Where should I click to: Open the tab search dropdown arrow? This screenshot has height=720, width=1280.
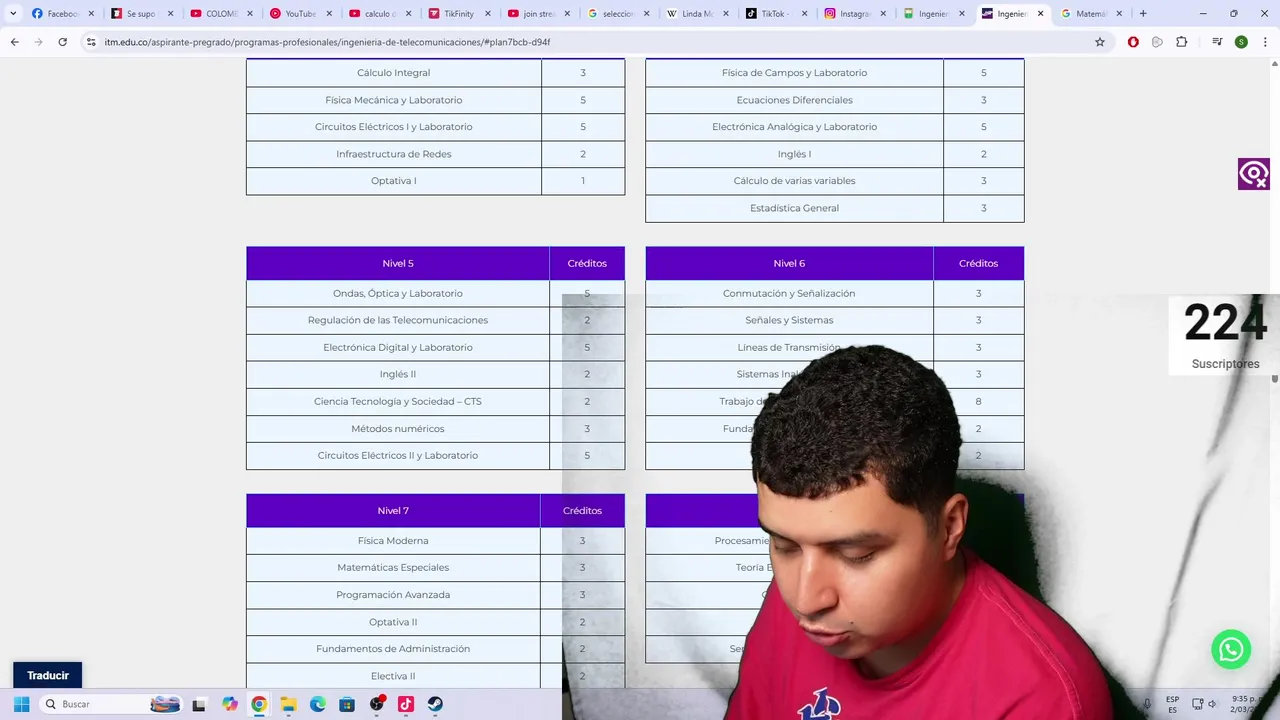coord(13,13)
